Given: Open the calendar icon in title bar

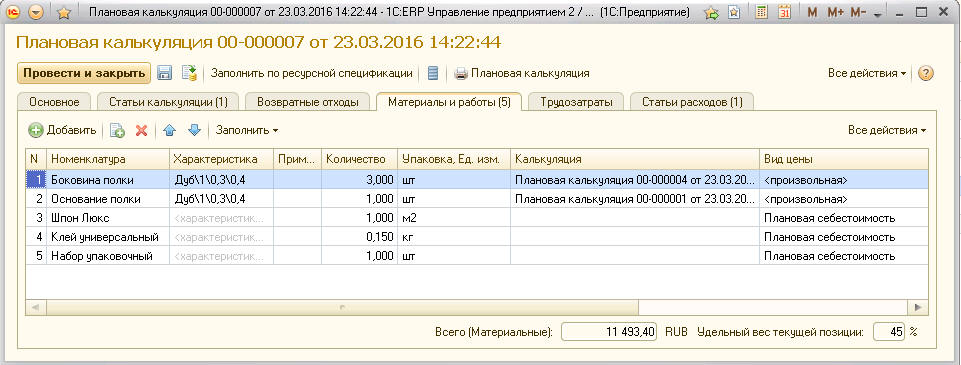Looking at the screenshot, I should pos(784,12).
